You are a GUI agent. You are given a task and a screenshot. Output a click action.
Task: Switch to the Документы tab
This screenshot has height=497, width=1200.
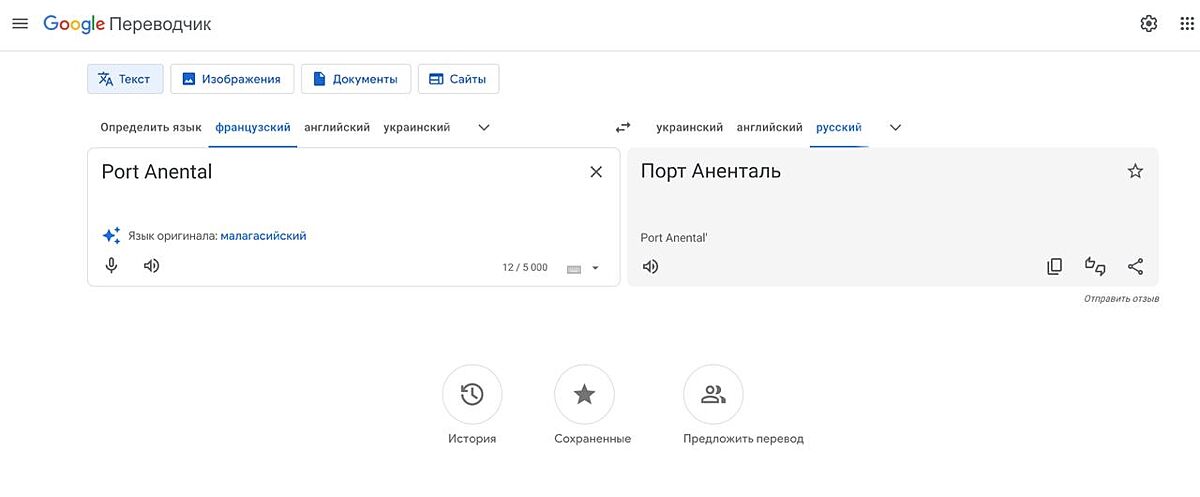click(x=356, y=79)
